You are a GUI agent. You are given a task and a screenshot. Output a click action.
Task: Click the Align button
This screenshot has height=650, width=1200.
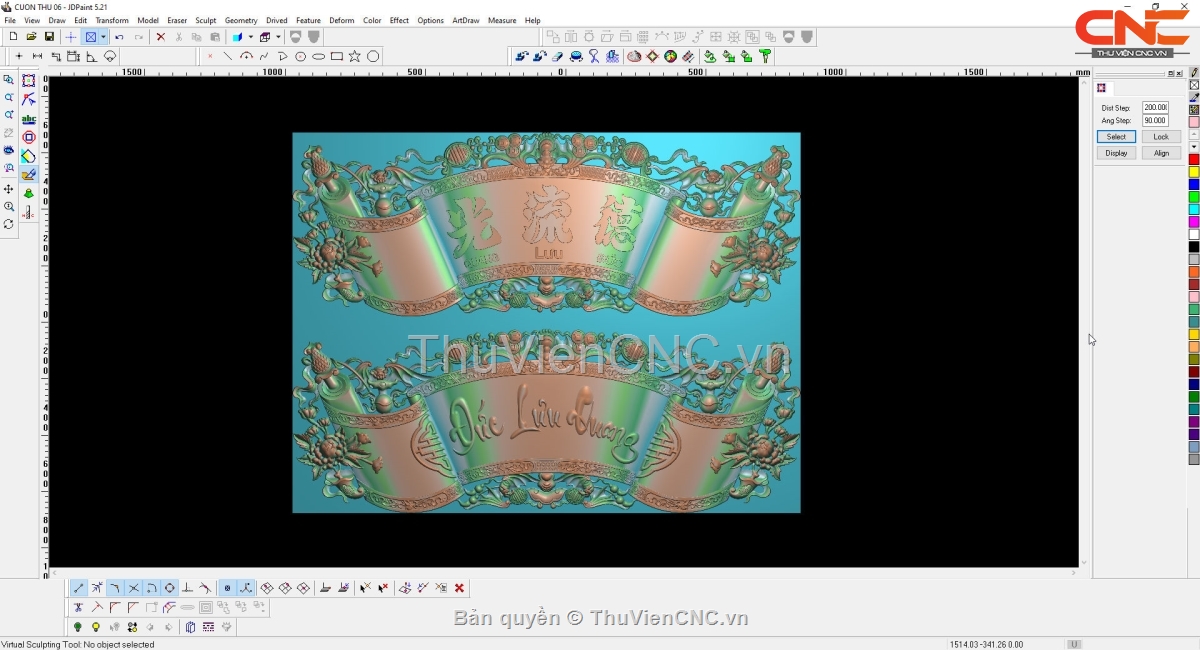pos(1160,153)
